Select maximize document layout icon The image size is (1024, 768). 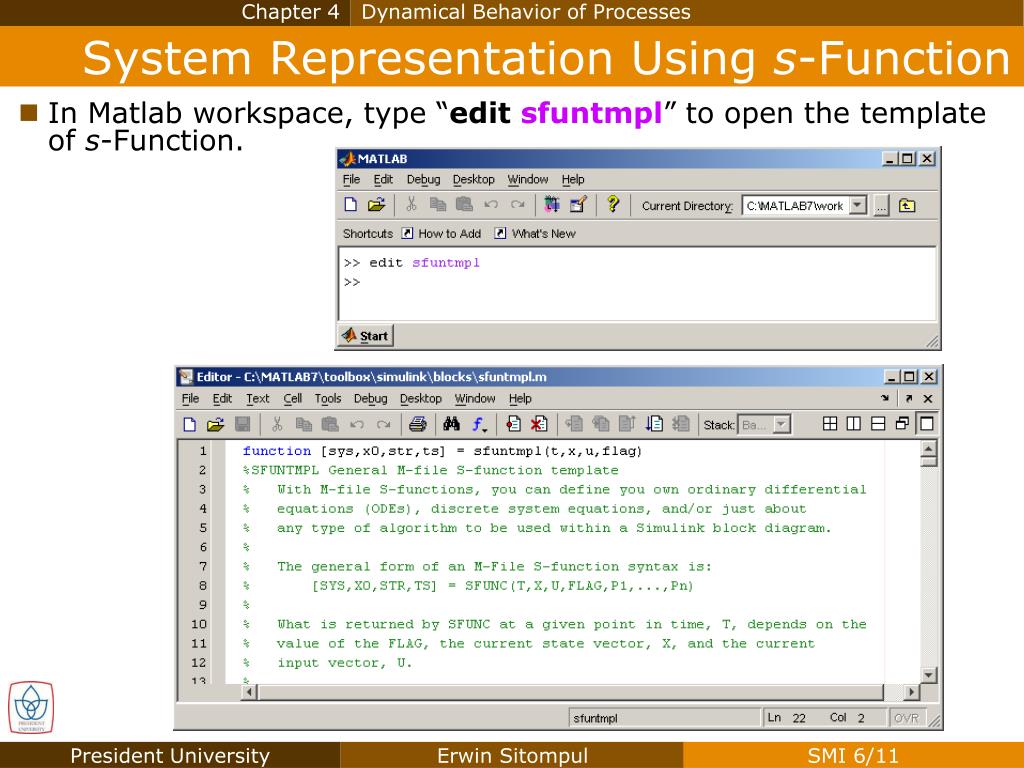pos(926,424)
